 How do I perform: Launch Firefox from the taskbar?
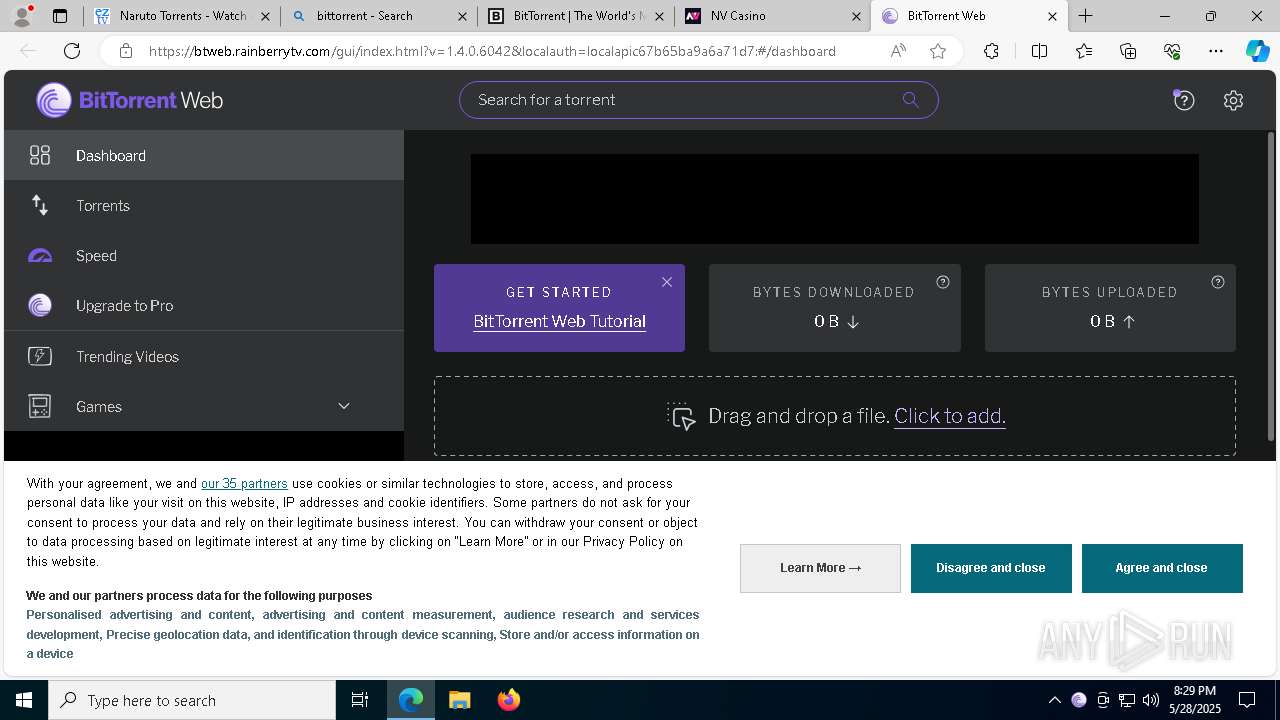[509, 700]
